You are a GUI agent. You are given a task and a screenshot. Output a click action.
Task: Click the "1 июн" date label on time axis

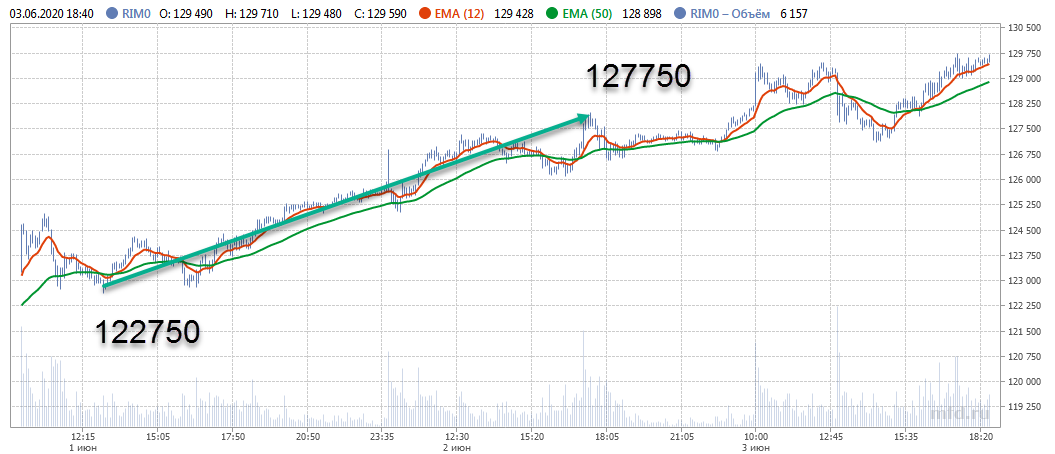(x=83, y=447)
